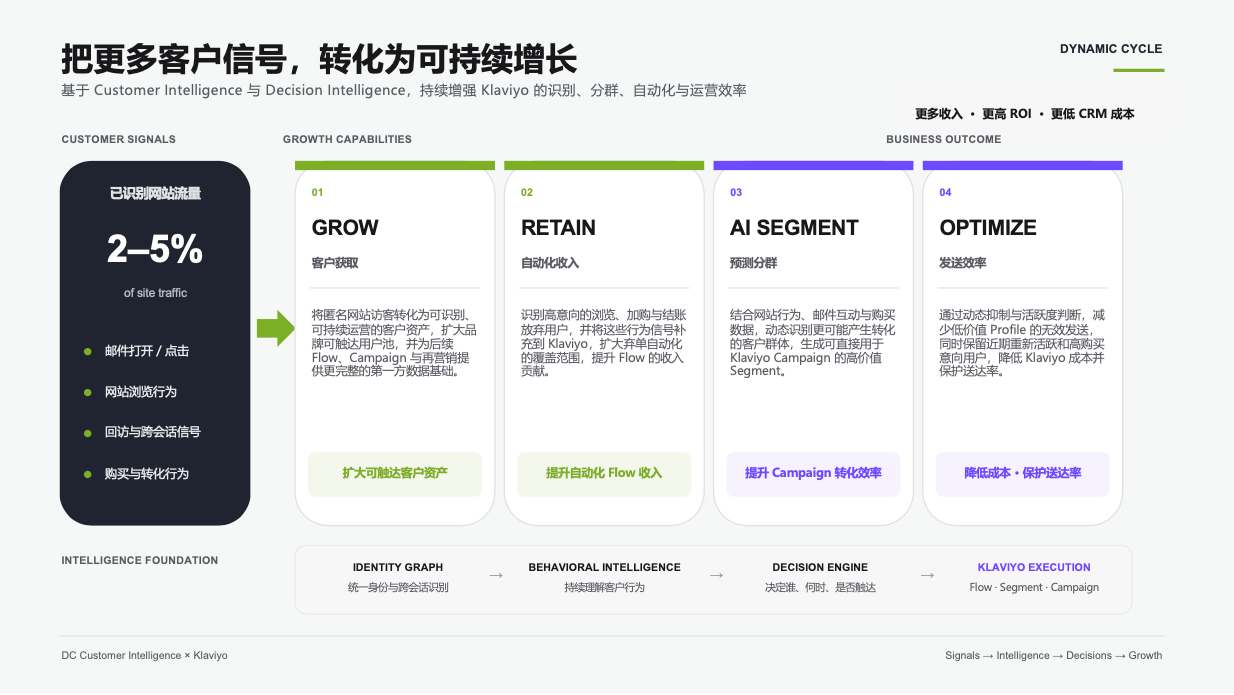The width and height of the screenshot is (1234, 695).
Task: Select the AI SEGMENT card heading
Action: pos(794,228)
